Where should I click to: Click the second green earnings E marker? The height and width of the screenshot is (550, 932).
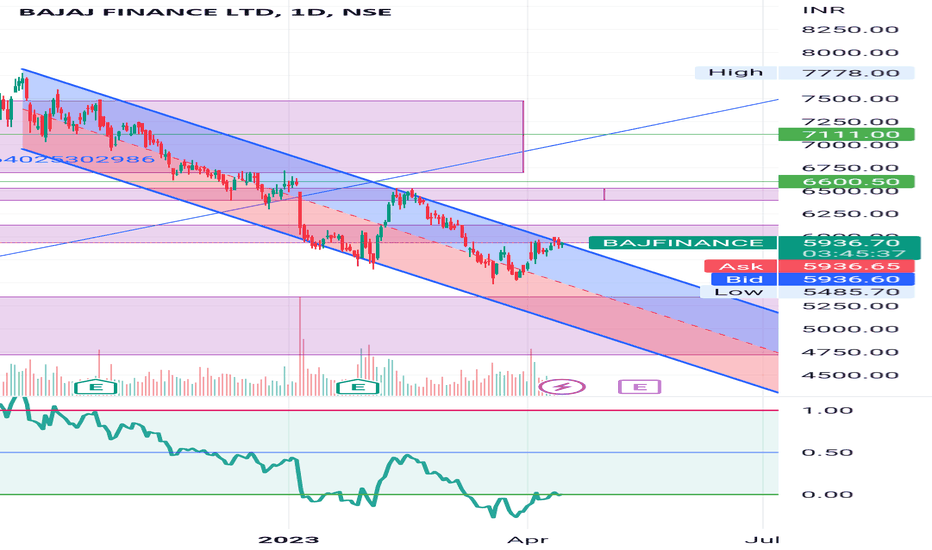click(358, 387)
